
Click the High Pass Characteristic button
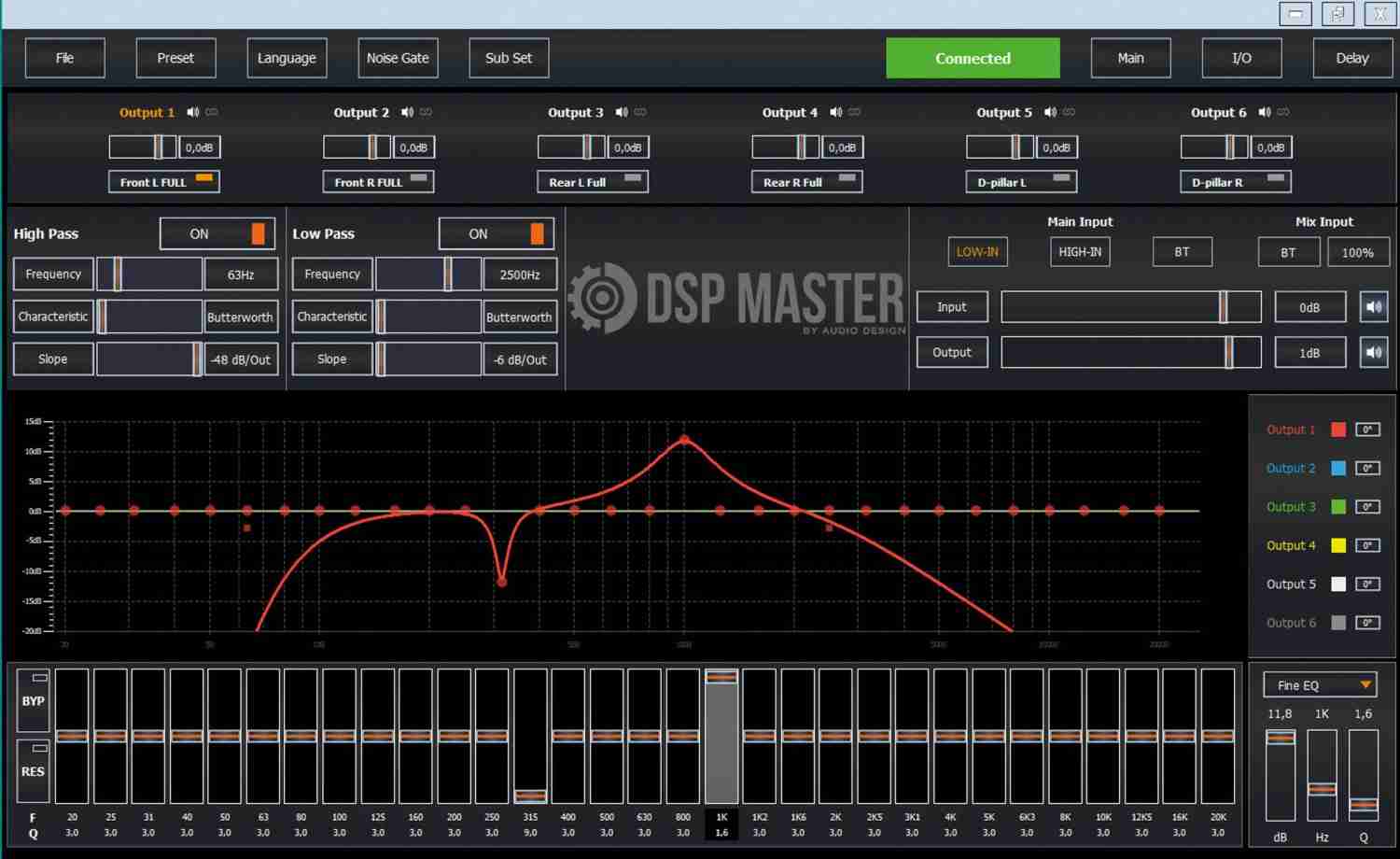tap(53, 317)
